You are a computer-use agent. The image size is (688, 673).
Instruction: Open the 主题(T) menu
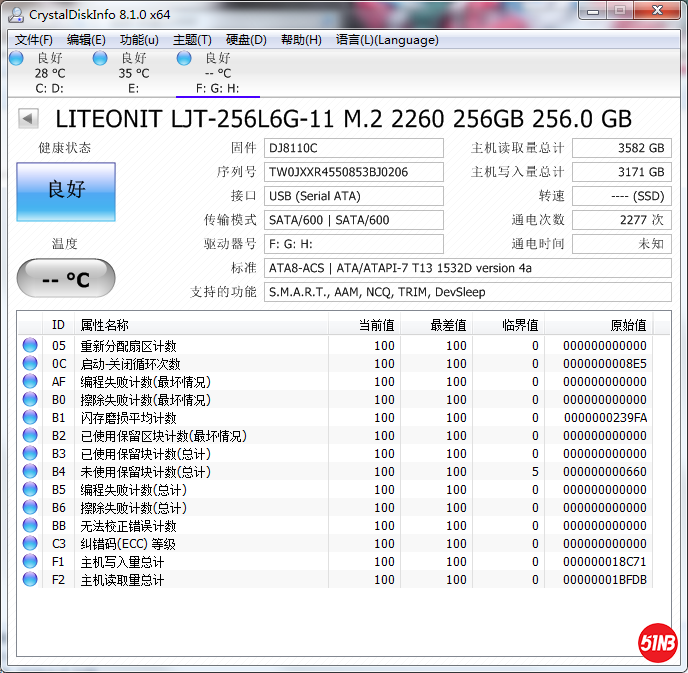[192, 40]
